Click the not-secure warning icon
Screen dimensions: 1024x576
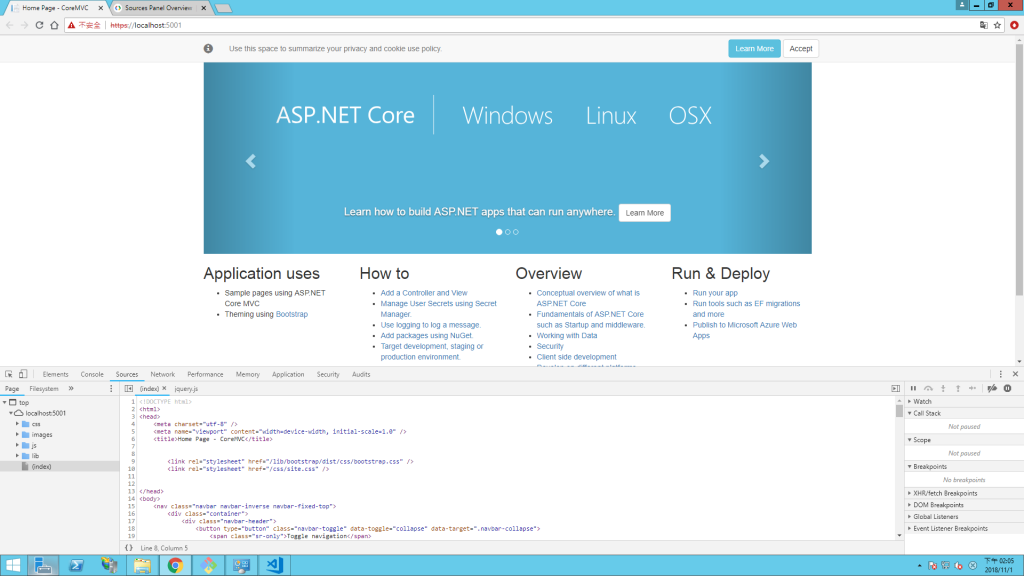[72, 25]
